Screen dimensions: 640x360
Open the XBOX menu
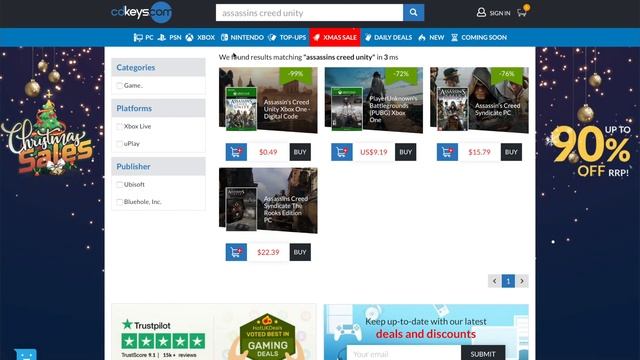tap(200, 38)
